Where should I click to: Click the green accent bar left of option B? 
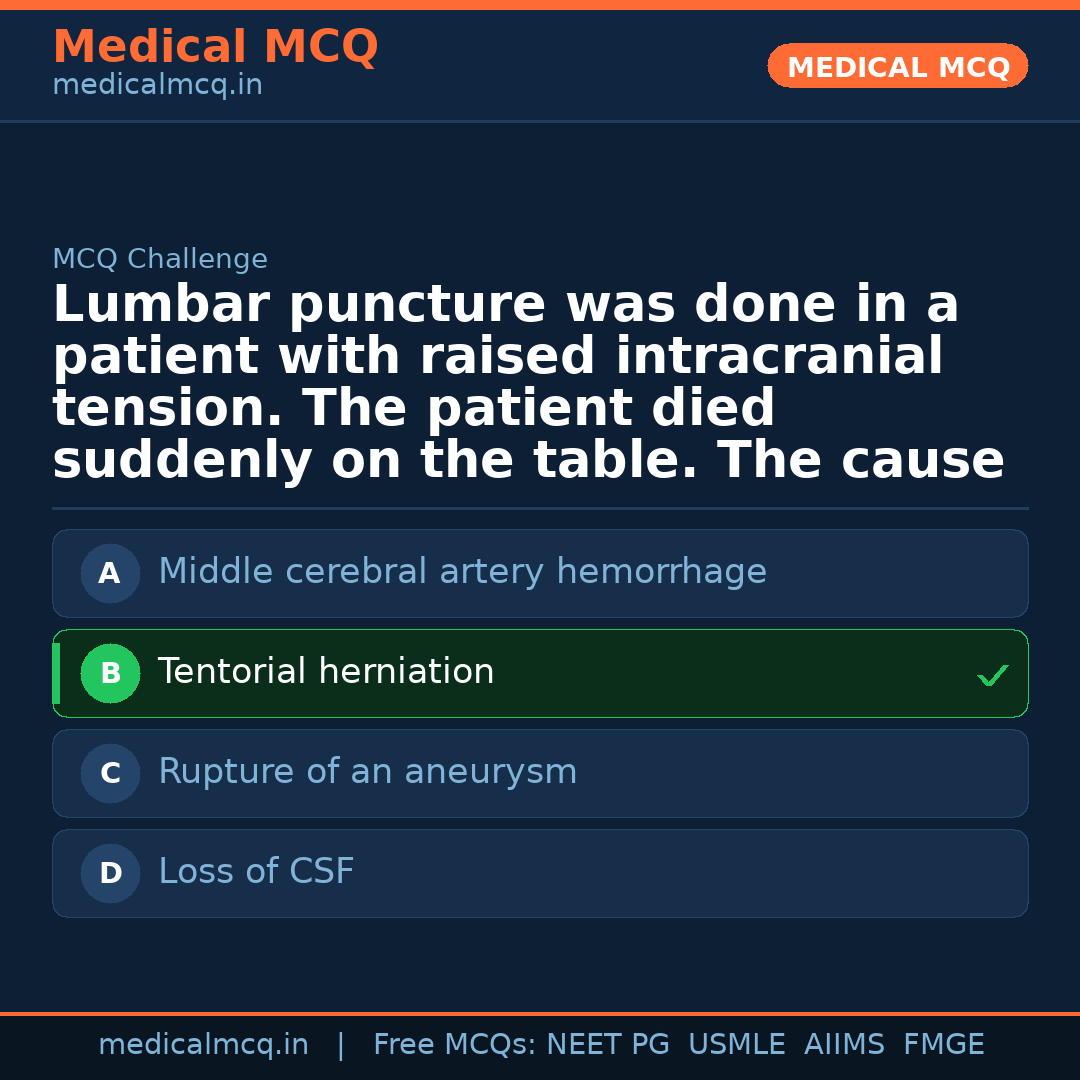tap(56, 673)
